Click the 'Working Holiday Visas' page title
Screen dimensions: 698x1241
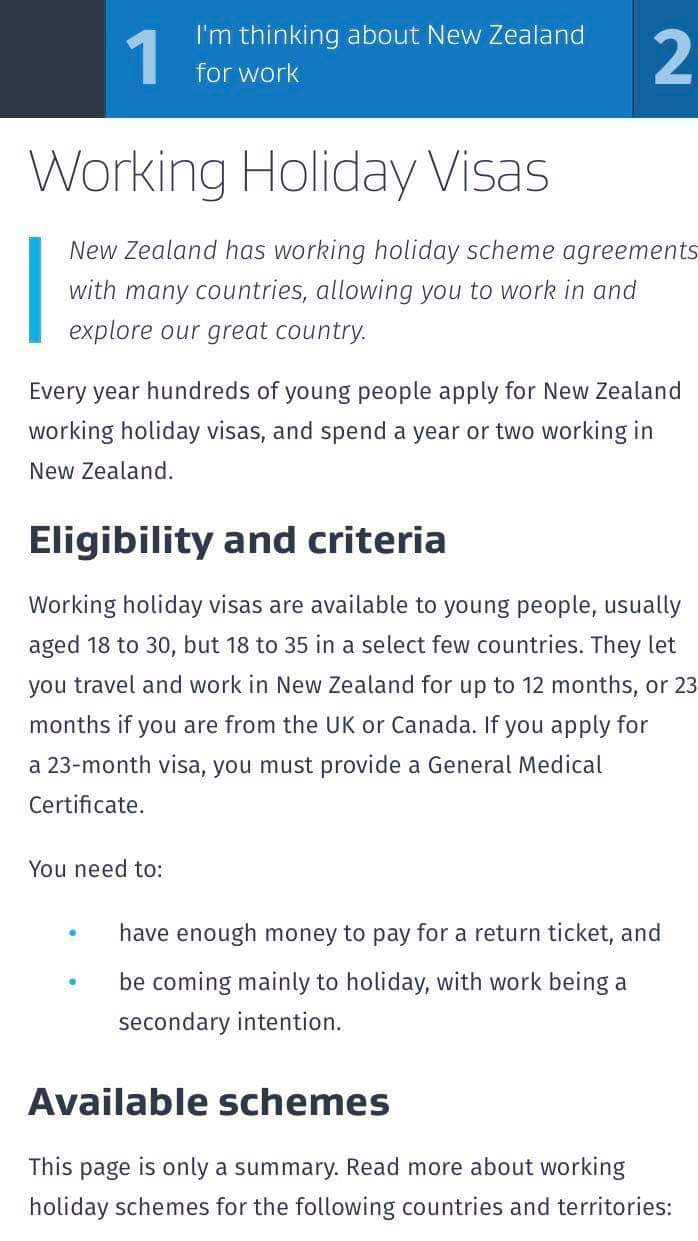tap(289, 172)
